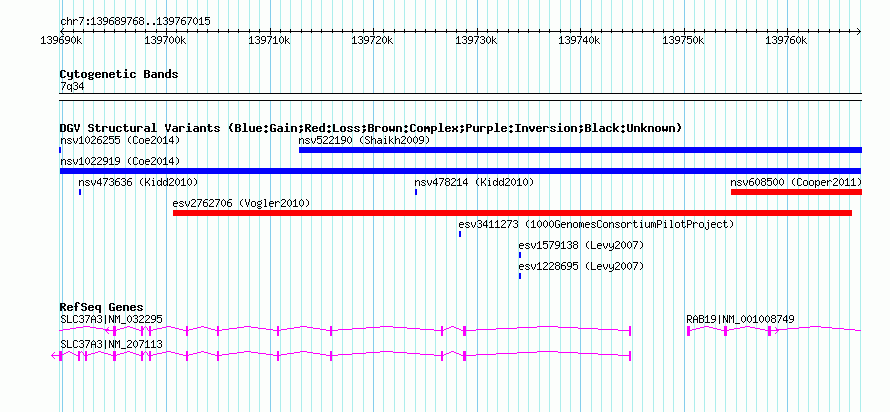Viewport: 890px width, 412px height.
Task: Click the esv2762706 (Vogler2010) text label
Action: tap(242, 203)
